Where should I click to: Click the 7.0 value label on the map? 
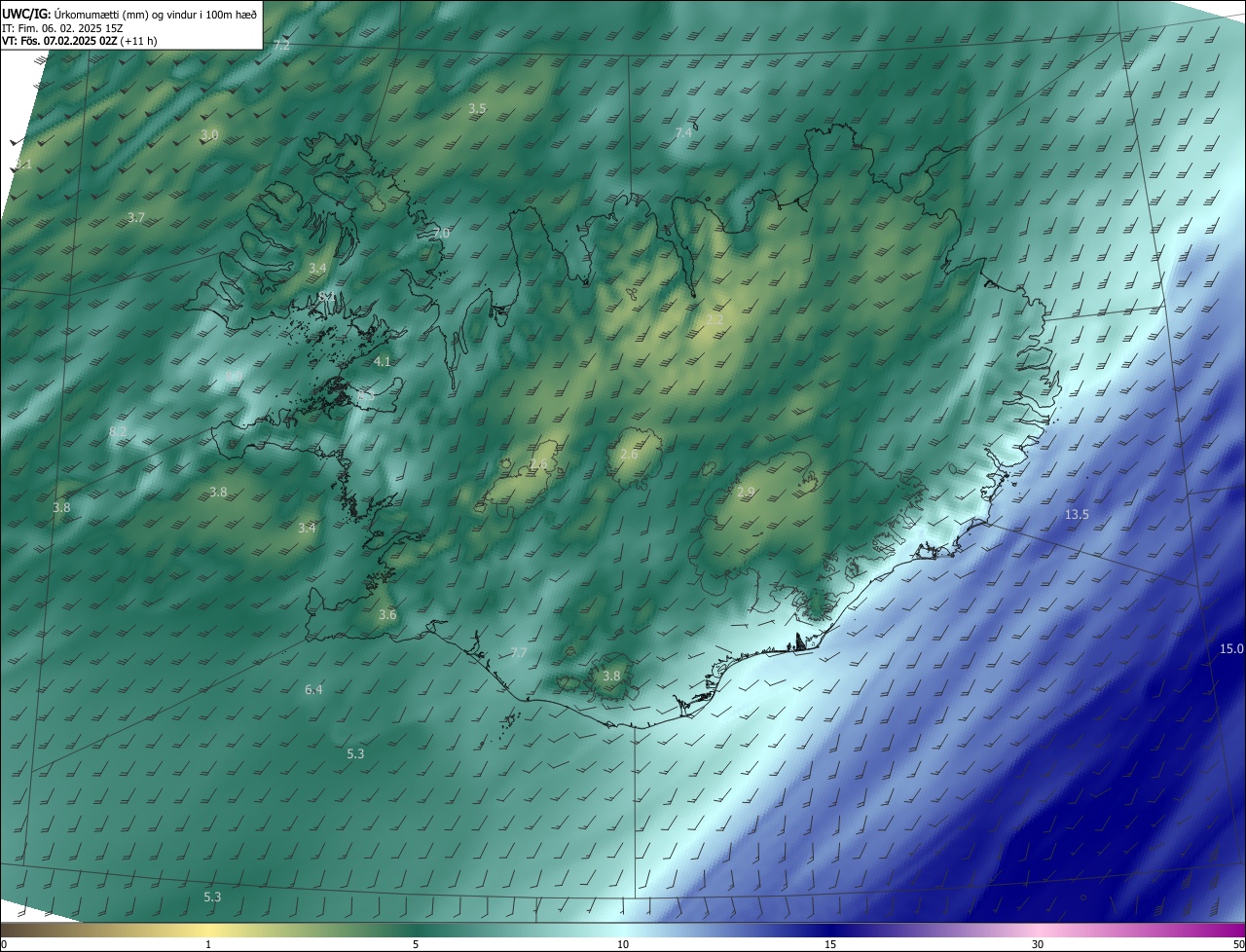(x=441, y=234)
